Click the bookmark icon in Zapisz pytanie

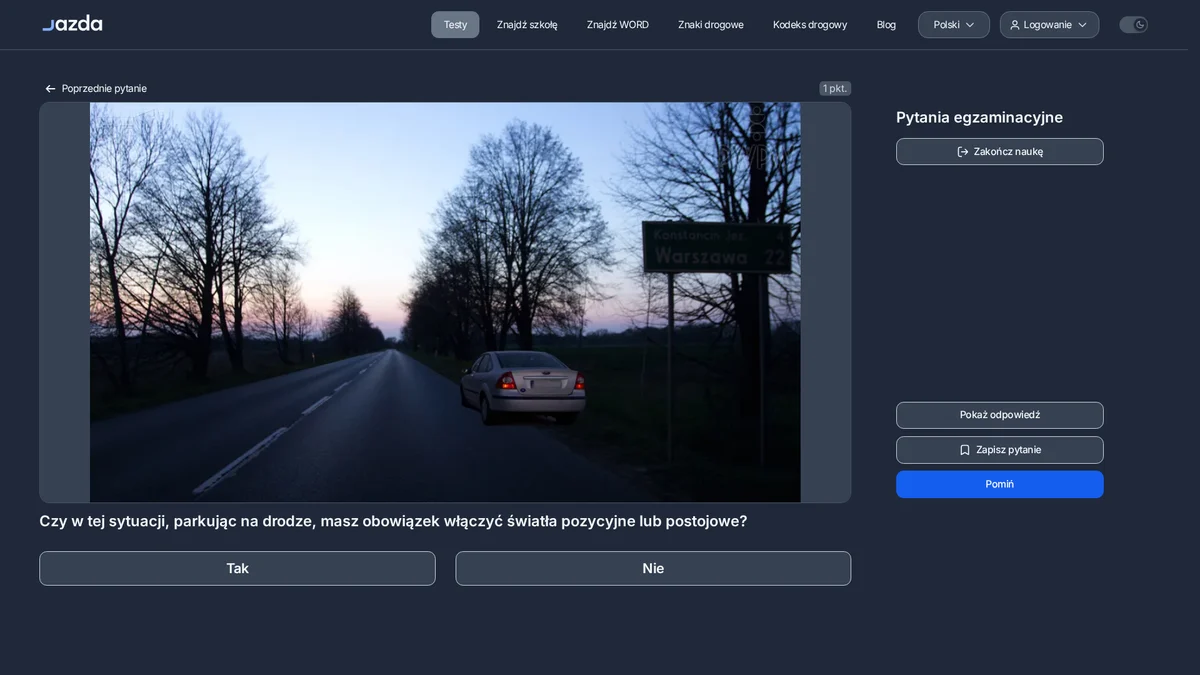(x=965, y=450)
